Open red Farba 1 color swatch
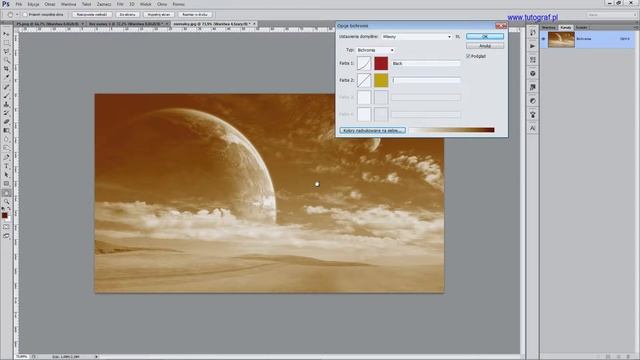The width and height of the screenshot is (640, 360). [381, 63]
